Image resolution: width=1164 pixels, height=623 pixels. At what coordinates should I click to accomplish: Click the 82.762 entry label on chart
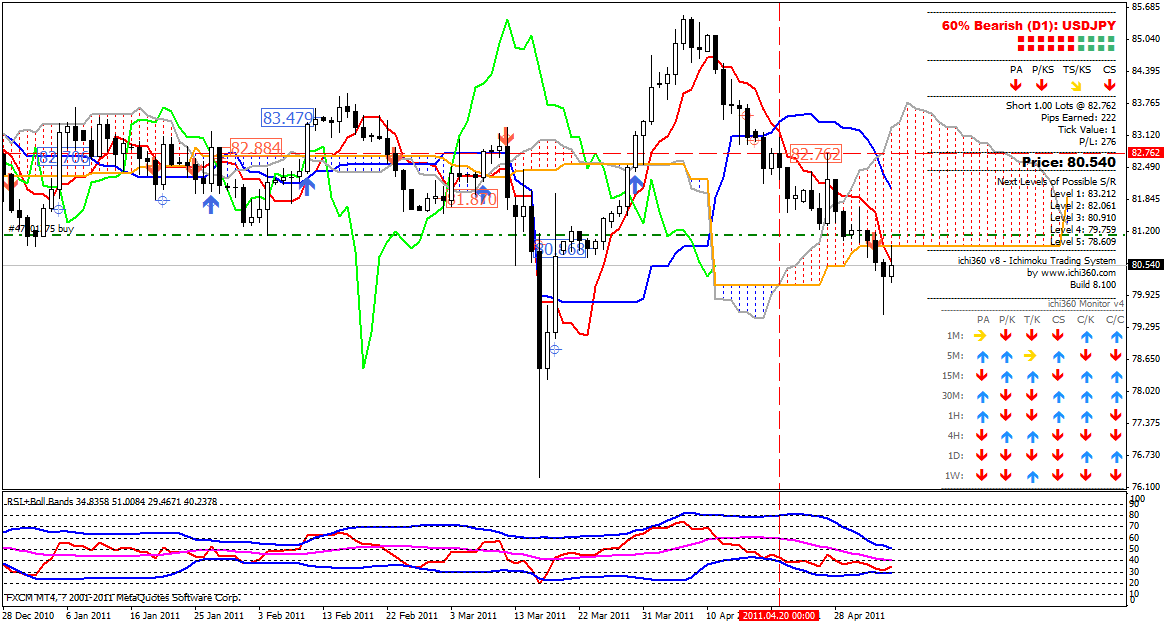click(815, 154)
